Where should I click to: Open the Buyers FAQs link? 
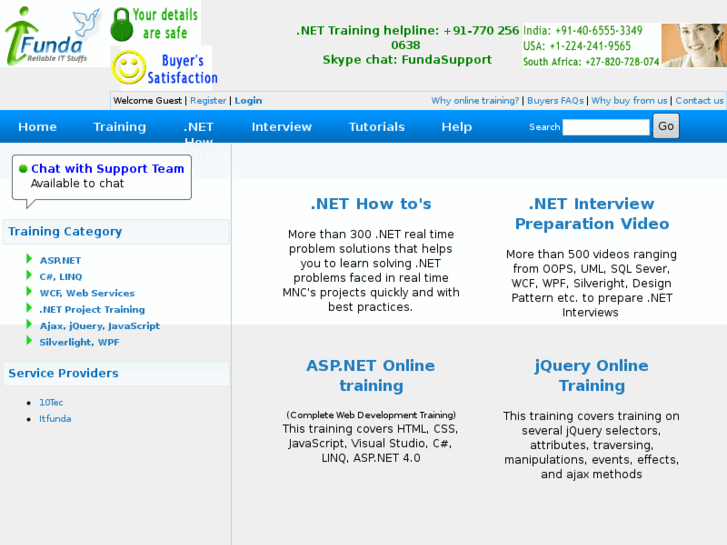point(555,101)
